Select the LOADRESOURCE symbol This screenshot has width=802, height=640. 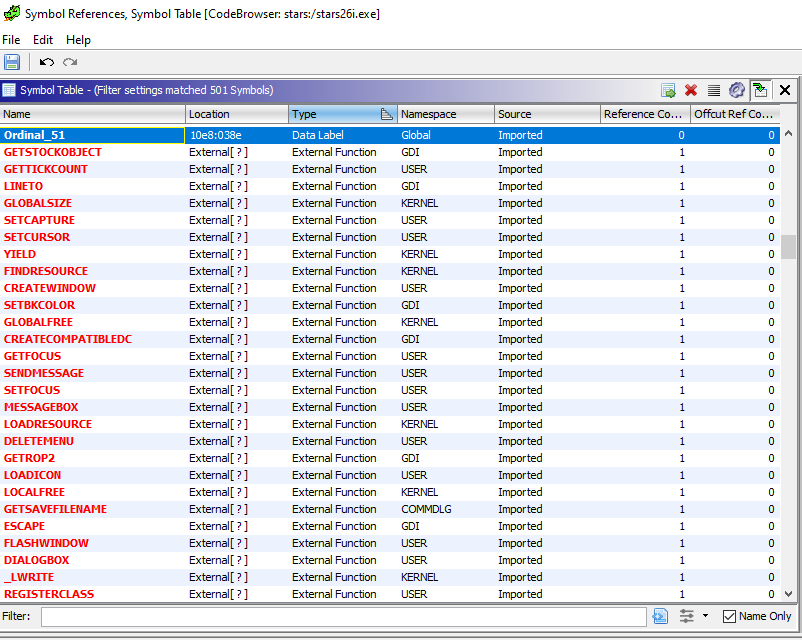[x=48, y=424]
